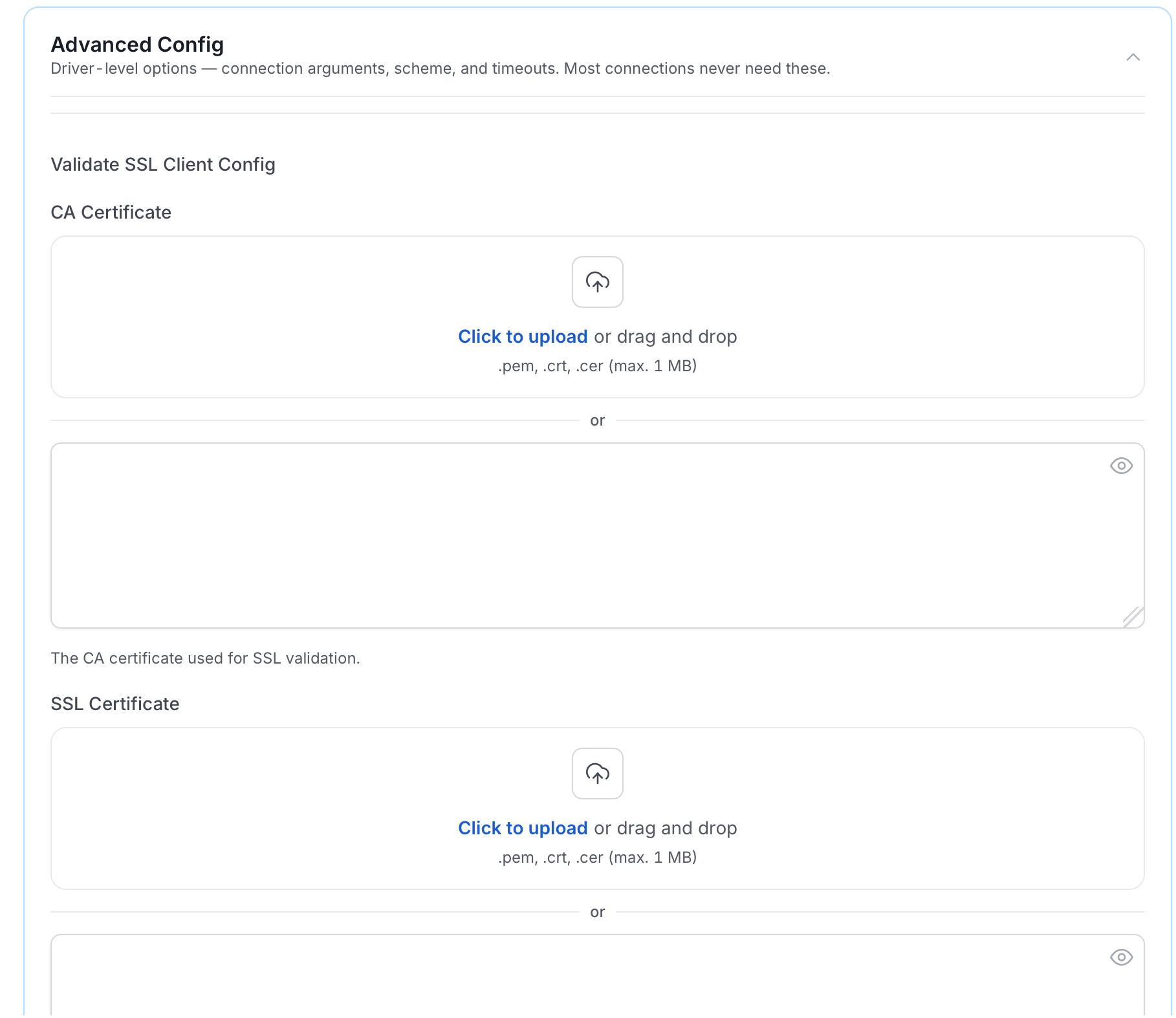Toggle visibility eye in SSL Certificate textarea
The image size is (1176, 1018).
[x=1121, y=957]
